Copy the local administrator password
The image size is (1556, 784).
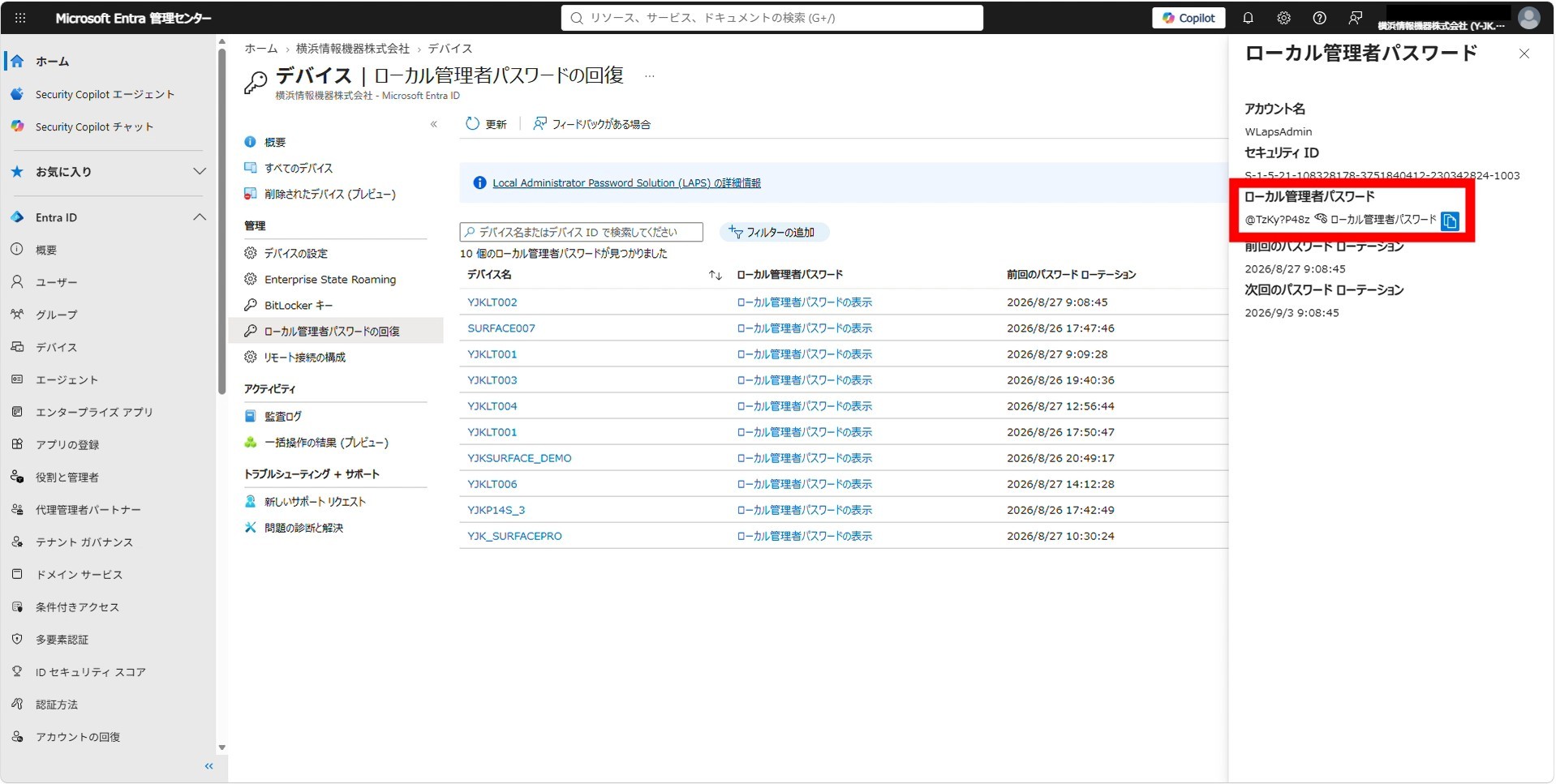1450,221
